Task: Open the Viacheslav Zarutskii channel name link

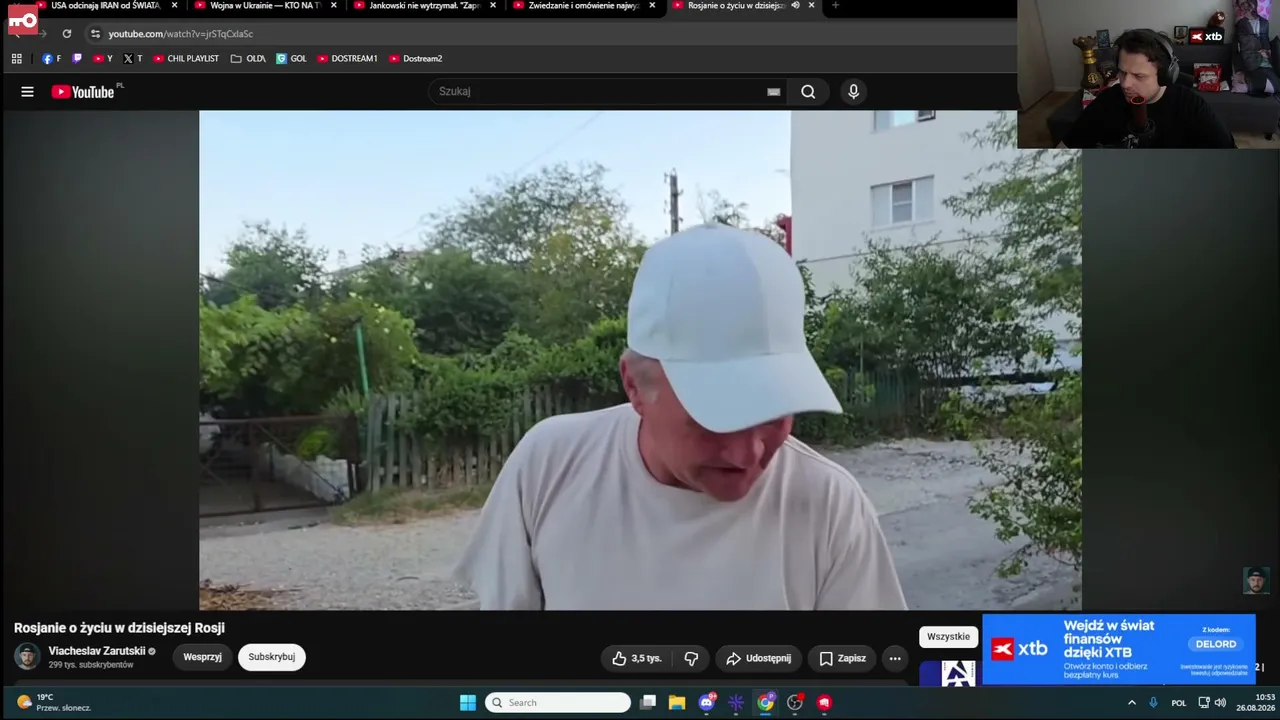Action: click(97, 651)
